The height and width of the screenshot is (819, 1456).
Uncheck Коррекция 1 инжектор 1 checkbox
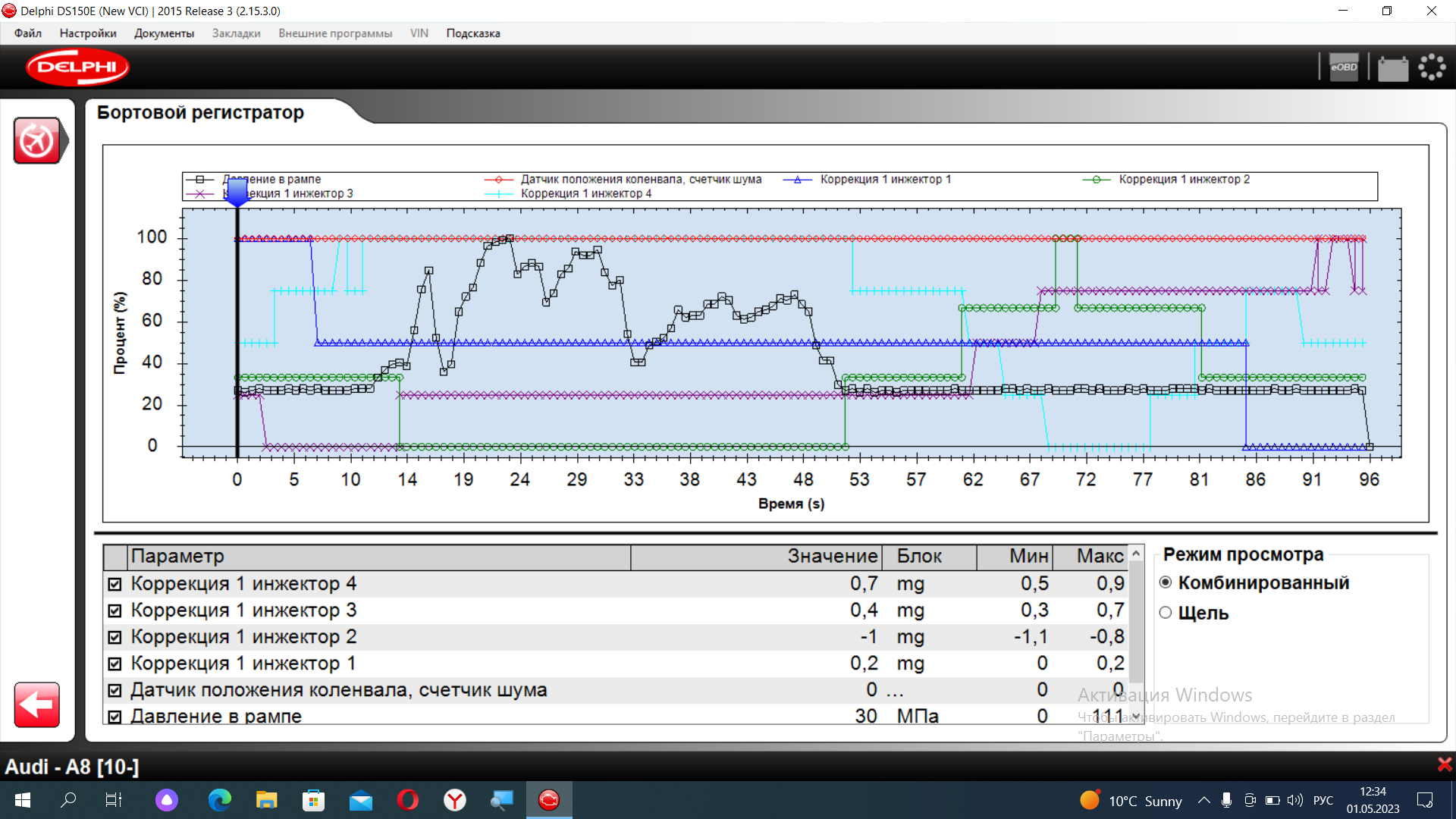point(115,664)
